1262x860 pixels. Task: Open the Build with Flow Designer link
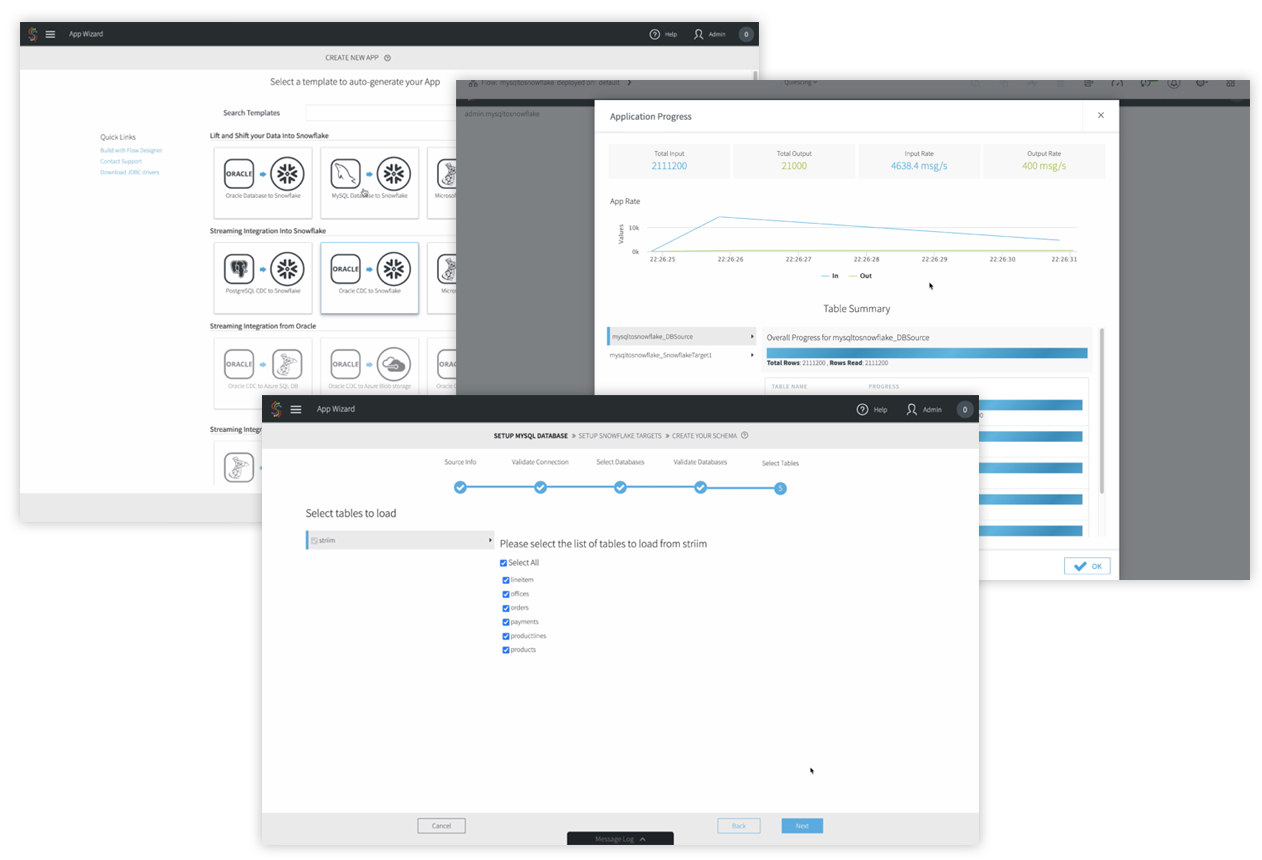pyautogui.click(x=131, y=150)
